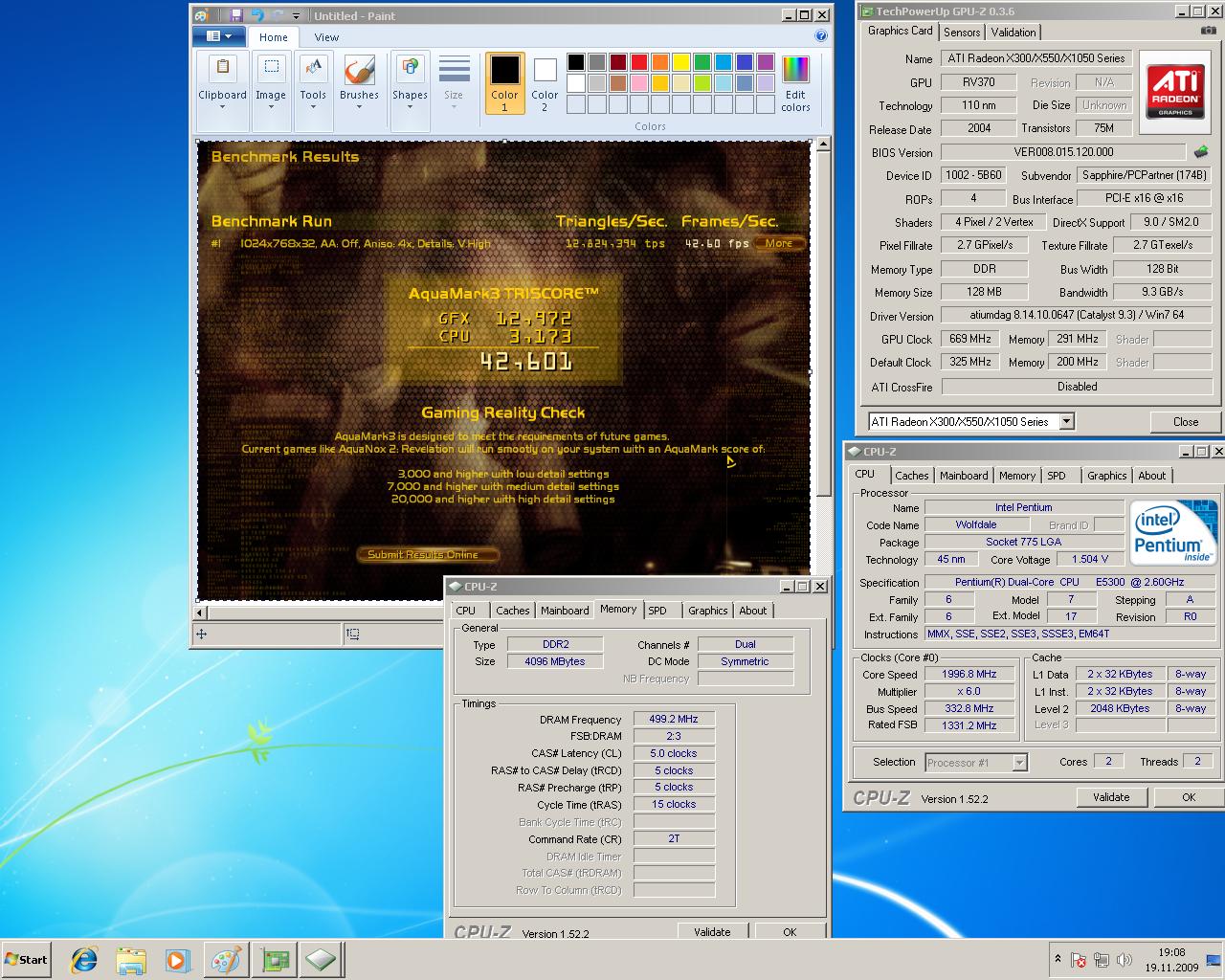This screenshot has width=1225, height=980.
Task: Open About tab in CPU-Z memory window
Action: point(753,611)
